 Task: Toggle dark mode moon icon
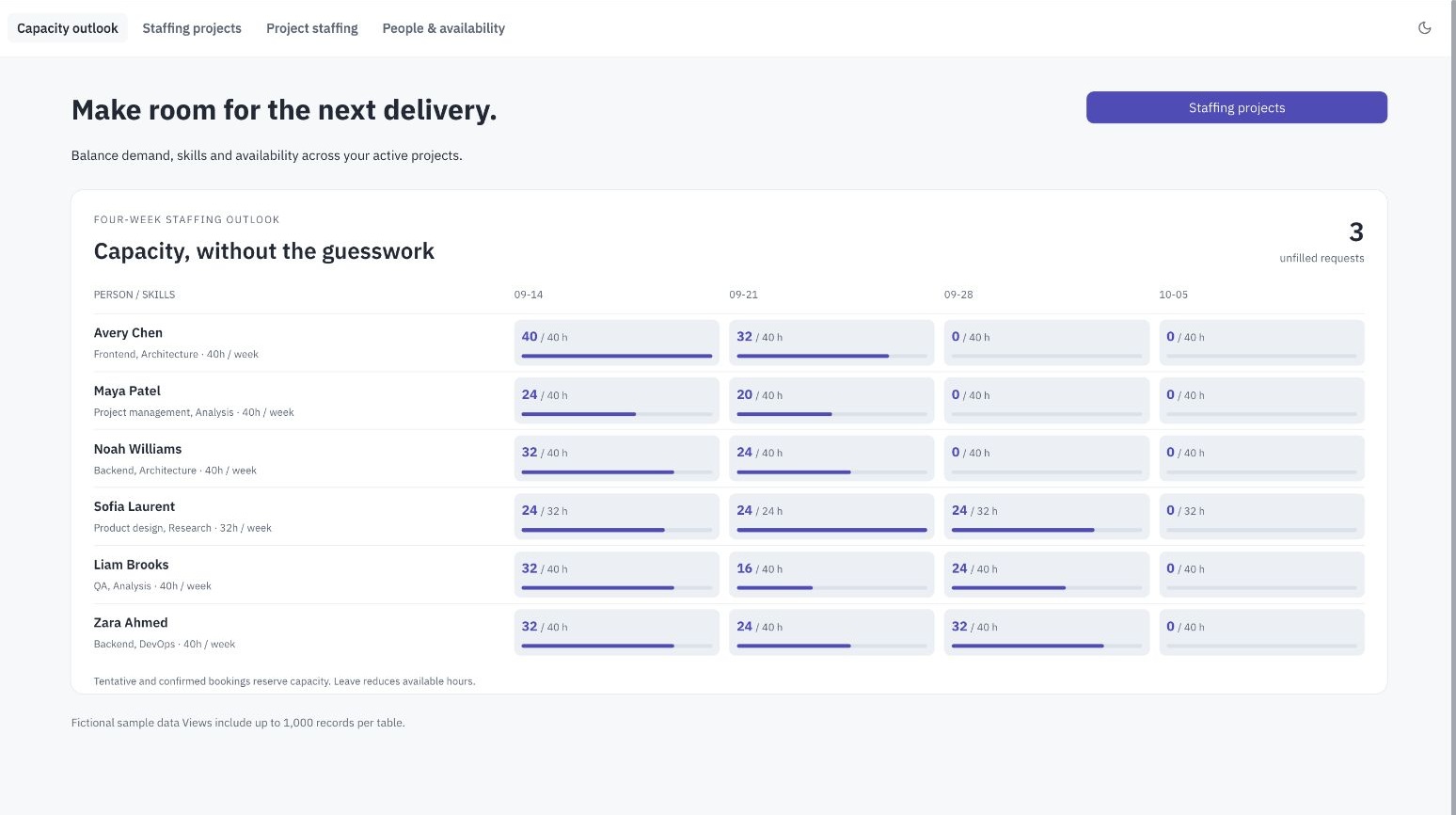tap(1425, 28)
